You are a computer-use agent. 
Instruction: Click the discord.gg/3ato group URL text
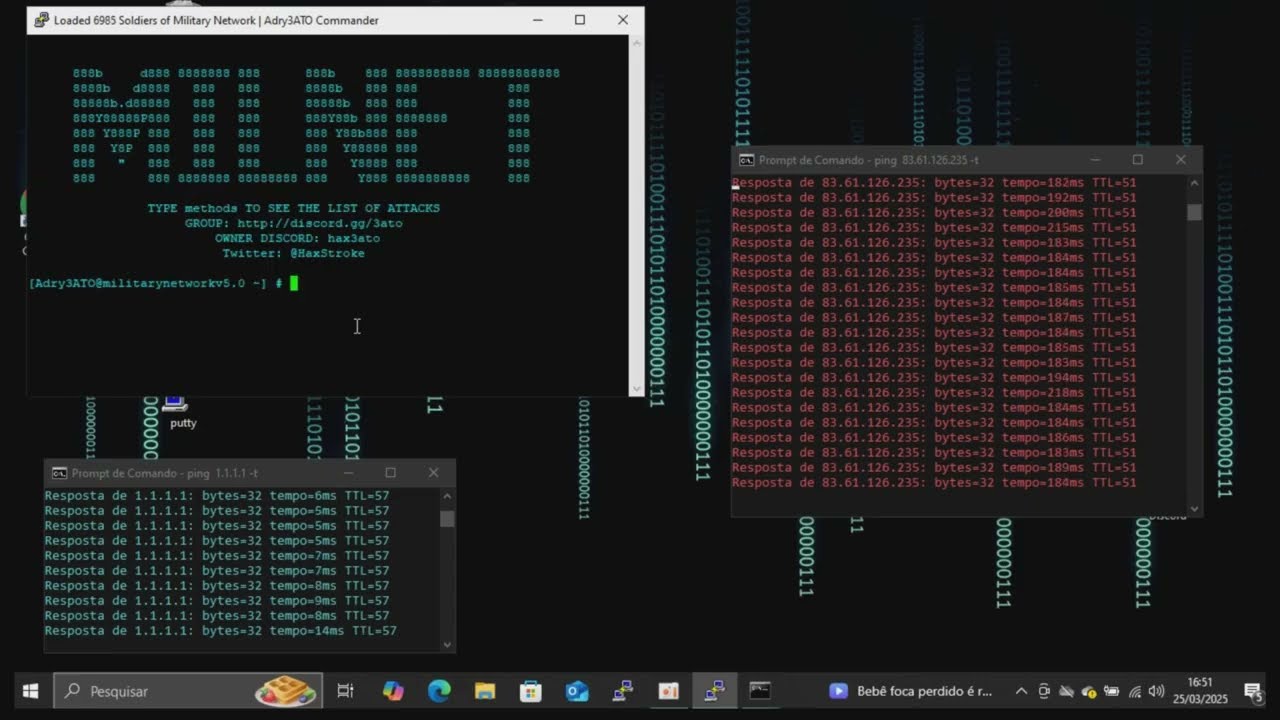320,223
